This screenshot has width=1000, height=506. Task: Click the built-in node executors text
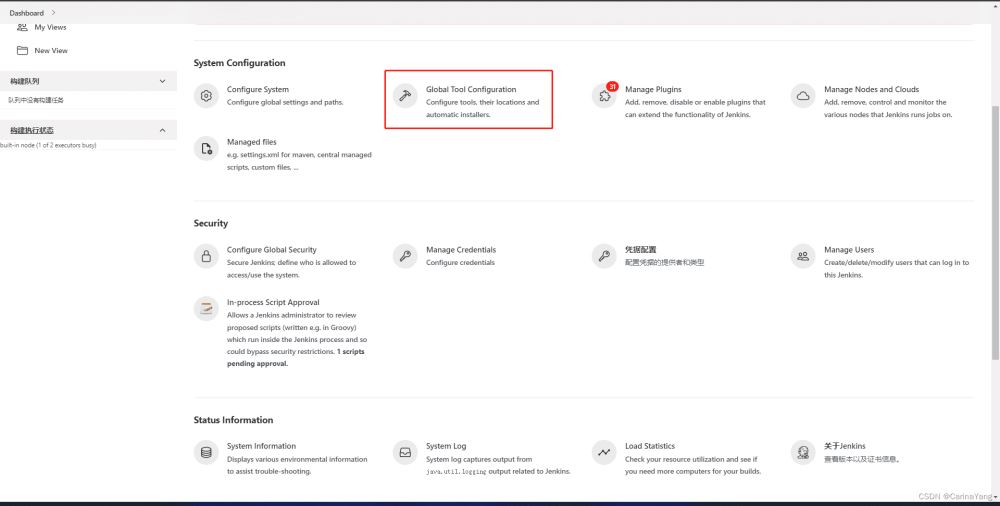point(48,145)
